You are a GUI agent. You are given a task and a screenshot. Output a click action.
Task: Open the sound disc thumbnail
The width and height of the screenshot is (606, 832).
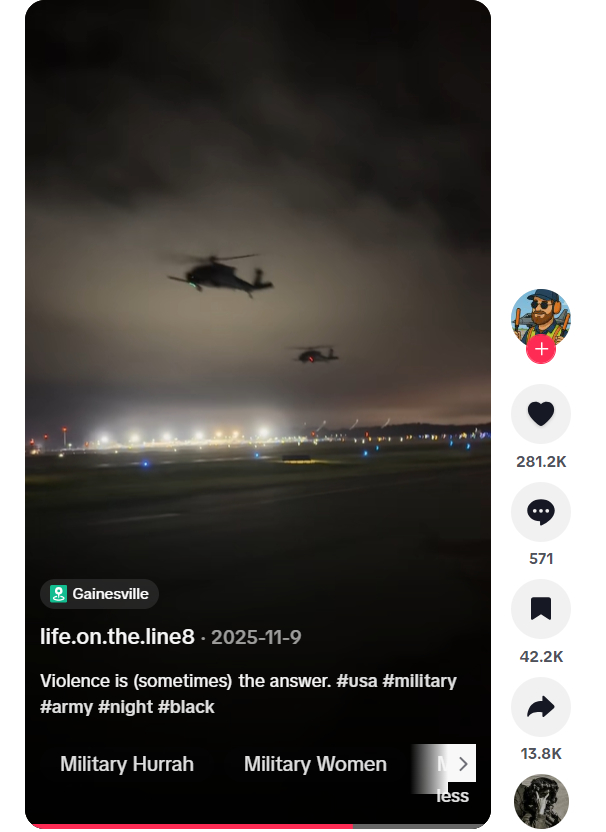click(541, 801)
